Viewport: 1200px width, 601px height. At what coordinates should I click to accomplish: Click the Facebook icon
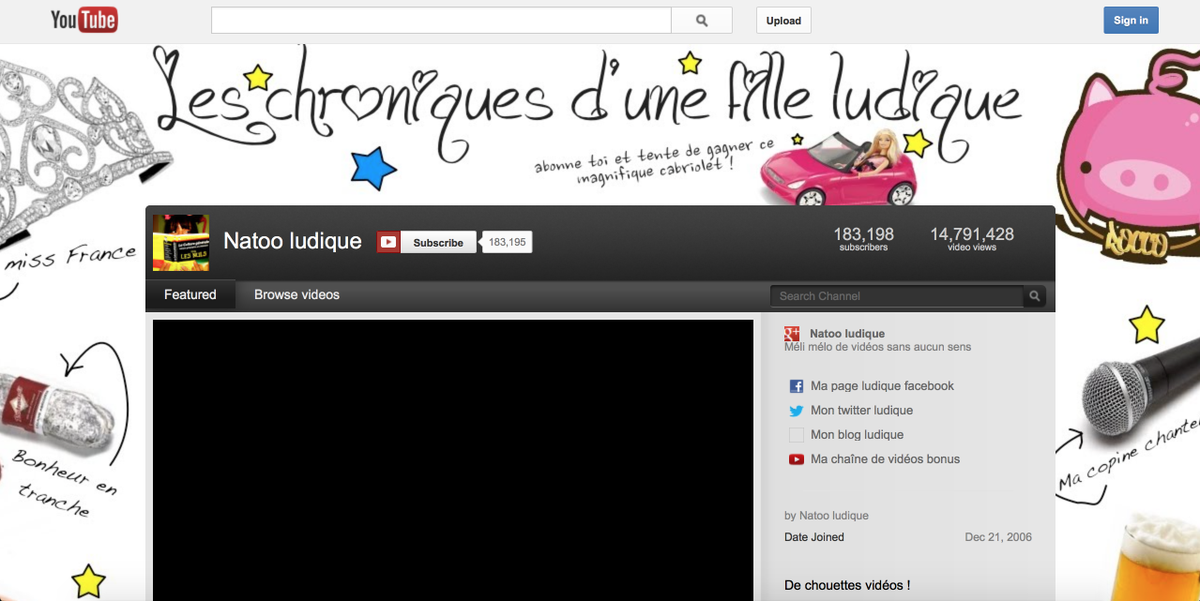[x=797, y=386]
